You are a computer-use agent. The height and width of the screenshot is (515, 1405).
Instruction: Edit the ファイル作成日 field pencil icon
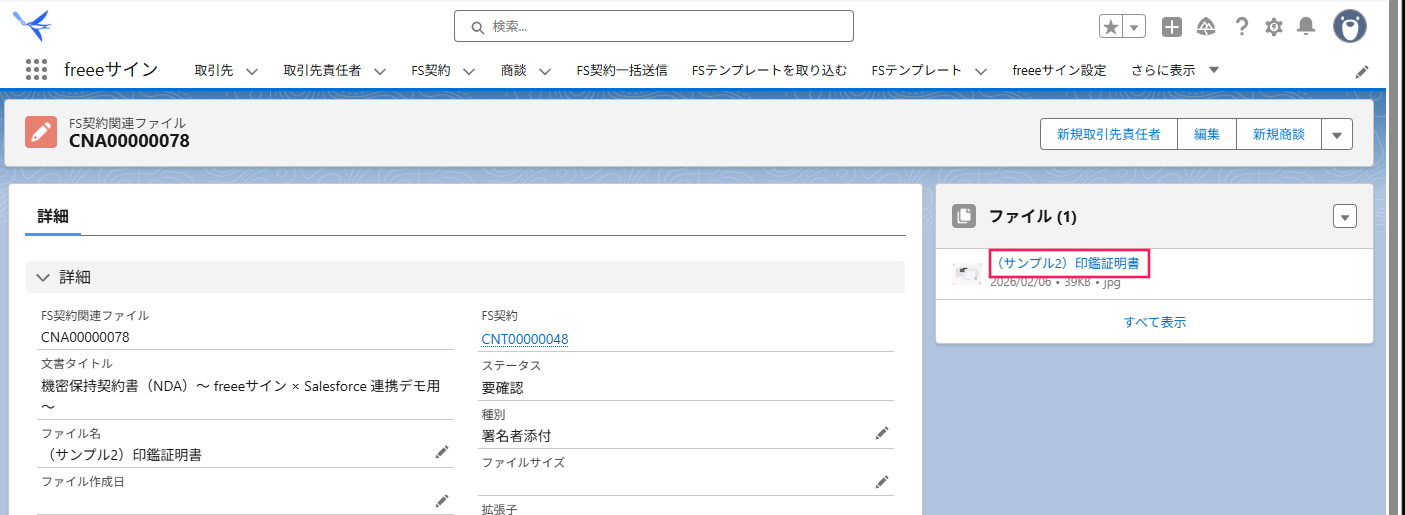tap(442, 500)
